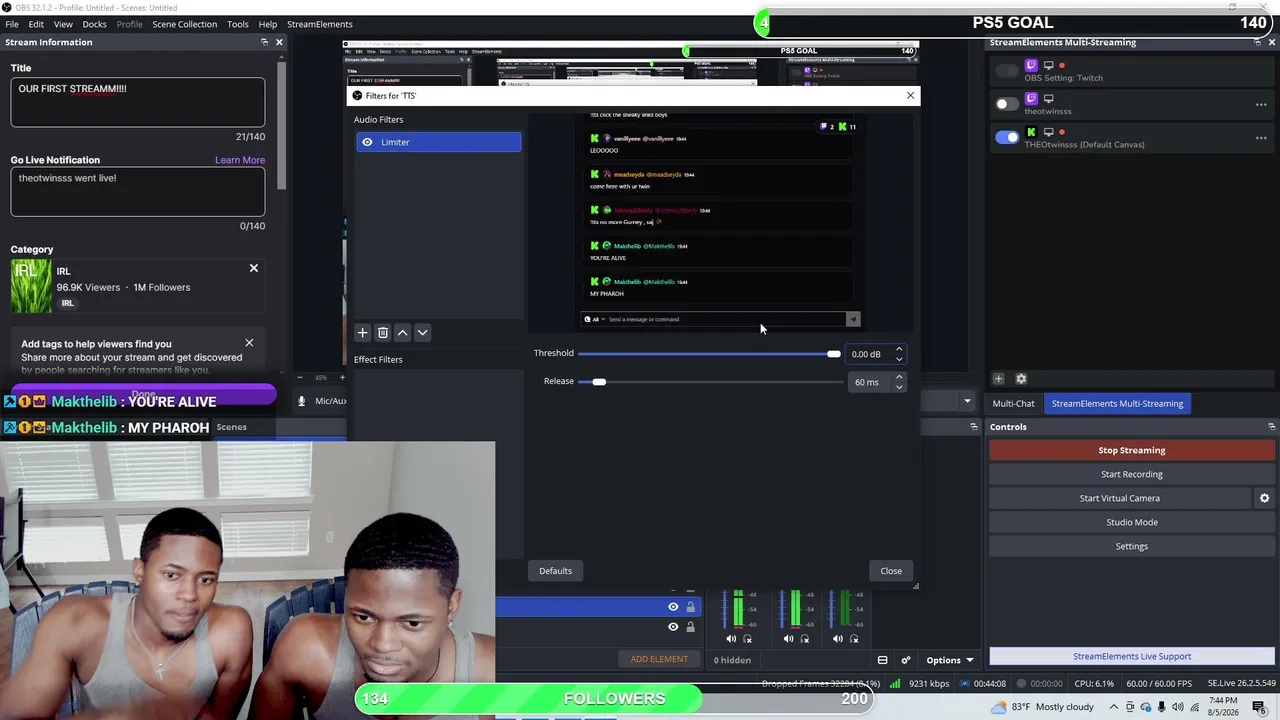This screenshot has width=1280, height=720.
Task: Toggle the mixer layout icon beside Options
Action: tap(882, 660)
